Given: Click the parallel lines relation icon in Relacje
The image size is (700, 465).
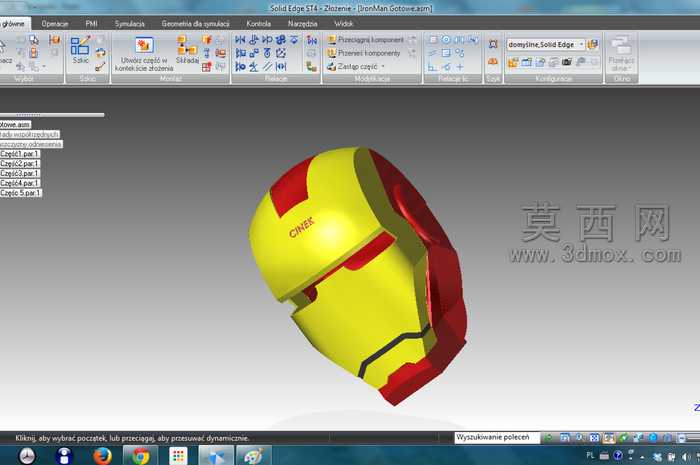Looking at the screenshot, I should click(x=267, y=66).
